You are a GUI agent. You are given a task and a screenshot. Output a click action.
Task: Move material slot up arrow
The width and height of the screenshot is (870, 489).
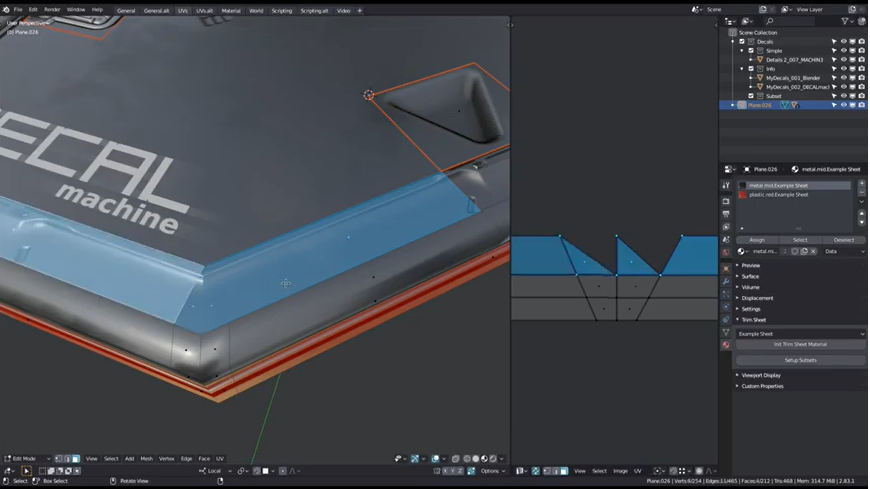pyautogui.click(x=862, y=213)
